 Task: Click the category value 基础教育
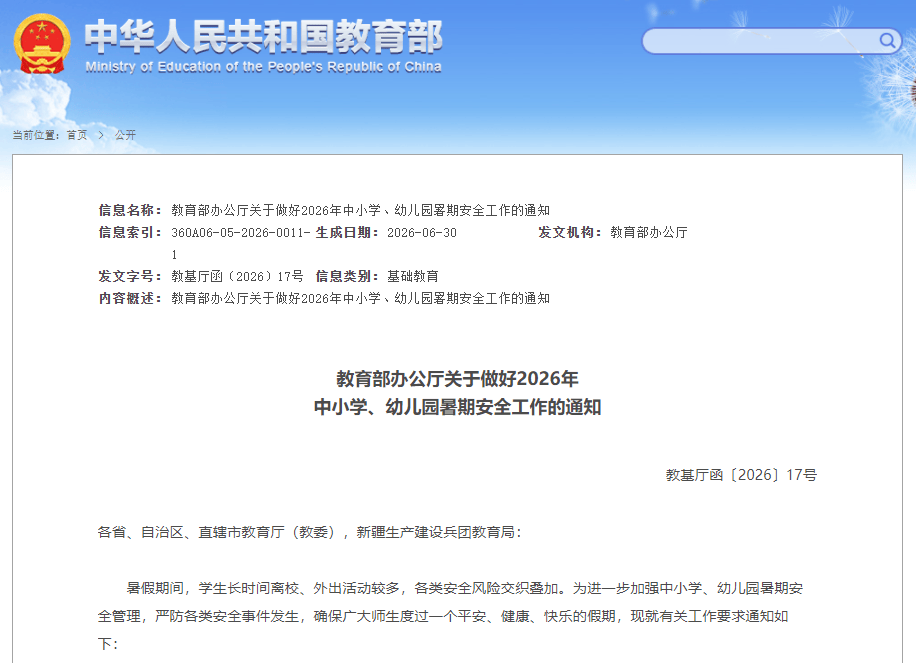point(412,276)
